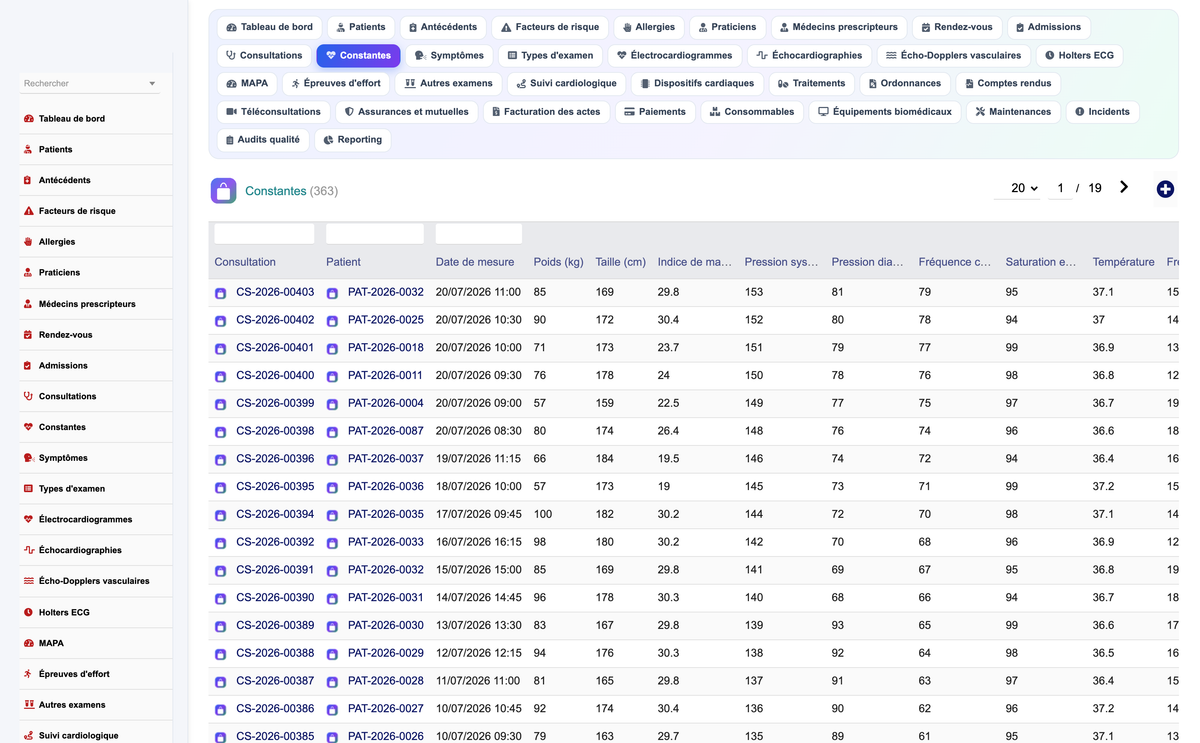Sort by Date de mesure header
This screenshot has width=1200, height=743.
[x=475, y=262]
